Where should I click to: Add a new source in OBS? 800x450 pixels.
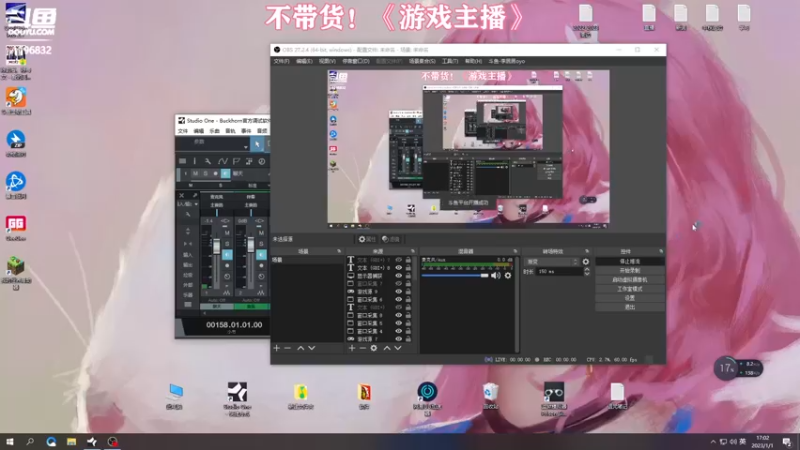coord(352,348)
